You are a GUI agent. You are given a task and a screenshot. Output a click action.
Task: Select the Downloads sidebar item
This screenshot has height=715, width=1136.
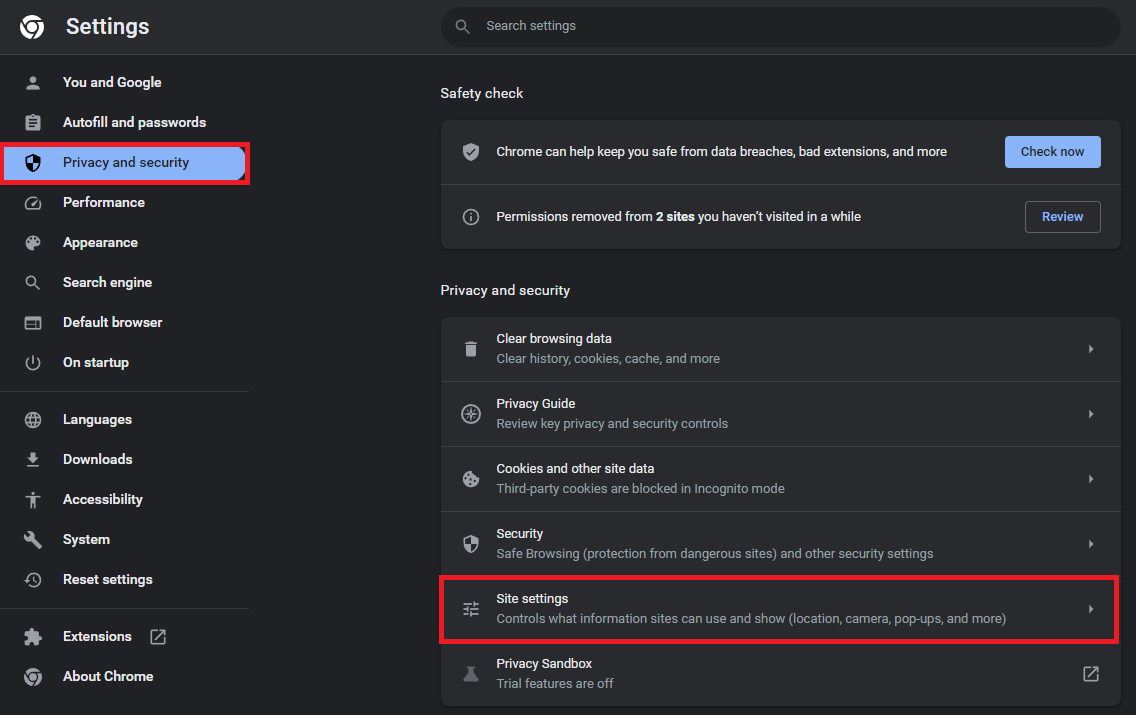[97, 460]
